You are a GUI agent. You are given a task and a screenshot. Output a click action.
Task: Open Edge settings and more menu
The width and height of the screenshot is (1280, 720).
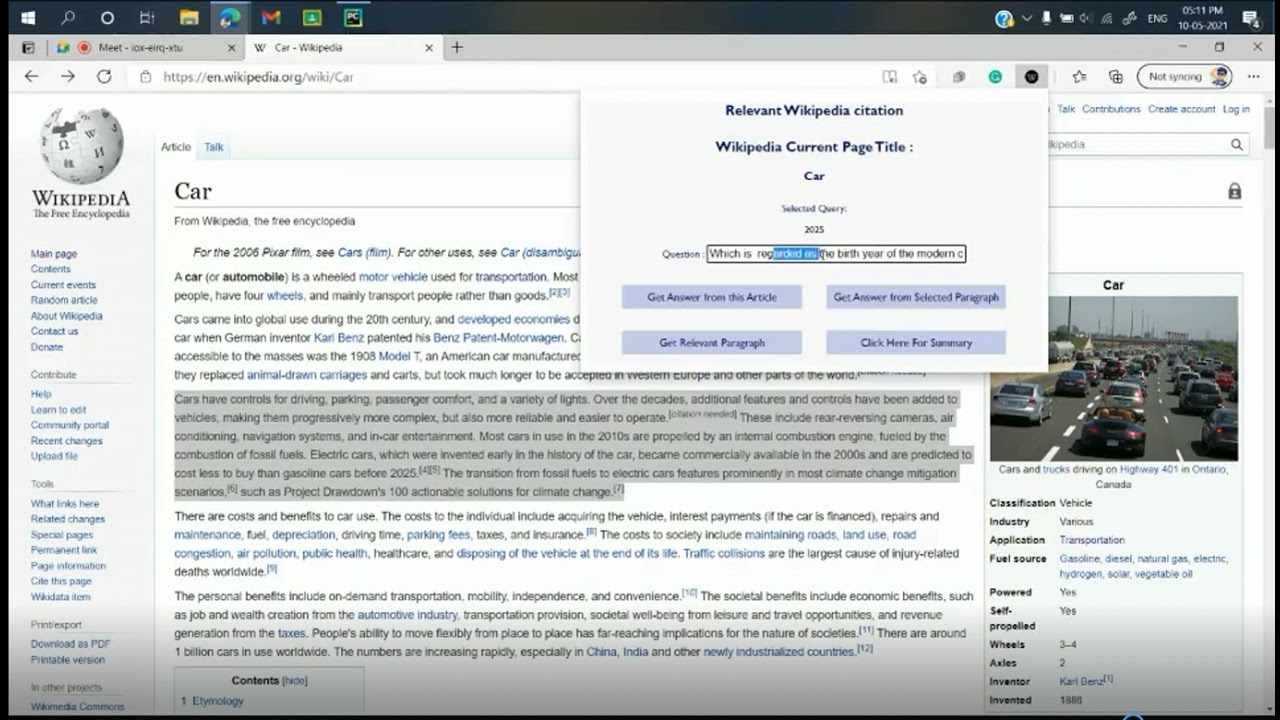pyautogui.click(x=1254, y=76)
